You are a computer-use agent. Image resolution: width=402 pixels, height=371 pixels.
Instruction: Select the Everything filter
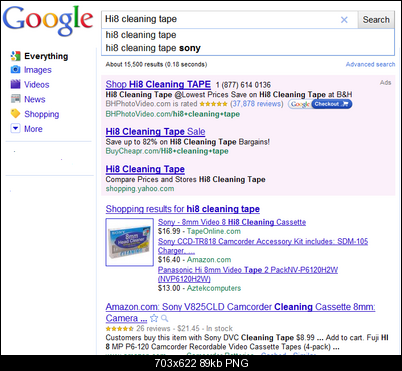tap(46, 56)
